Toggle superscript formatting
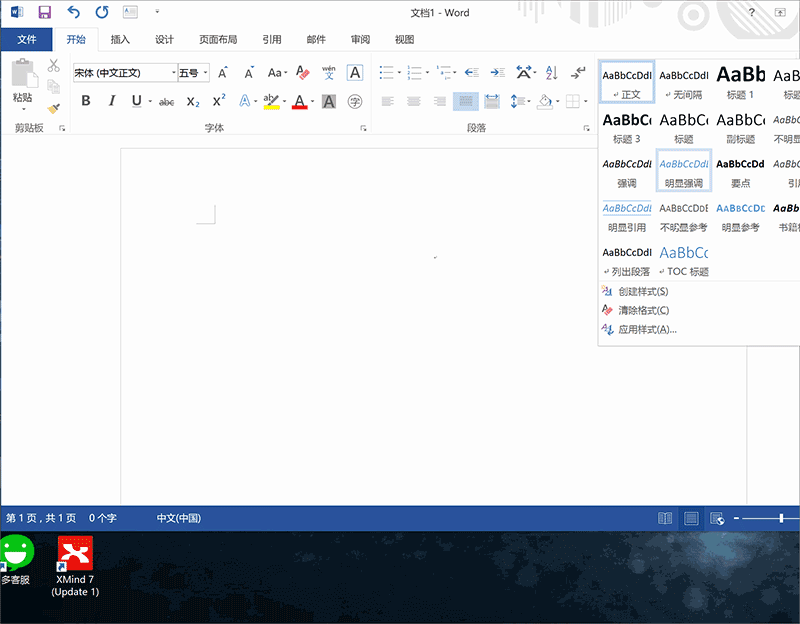This screenshot has width=800, height=624. 219,101
